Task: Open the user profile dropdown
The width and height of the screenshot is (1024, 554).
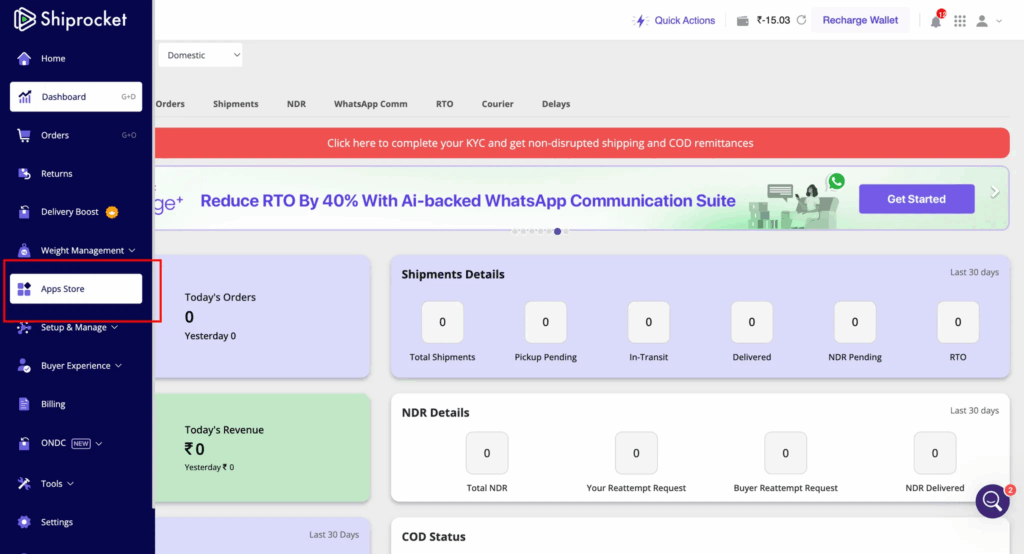Action: click(x=988, y=21)
